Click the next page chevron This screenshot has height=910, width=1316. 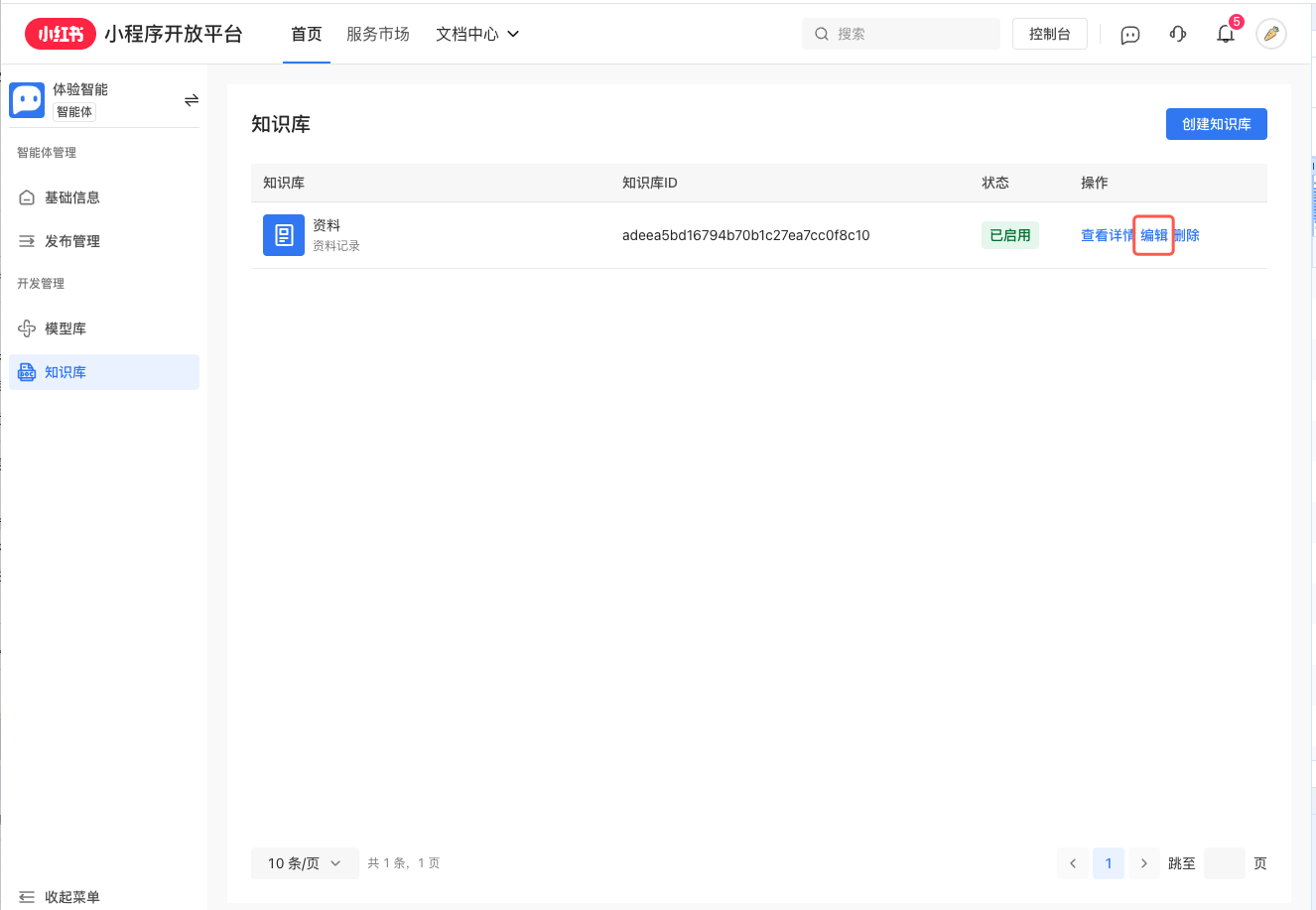1143,863
